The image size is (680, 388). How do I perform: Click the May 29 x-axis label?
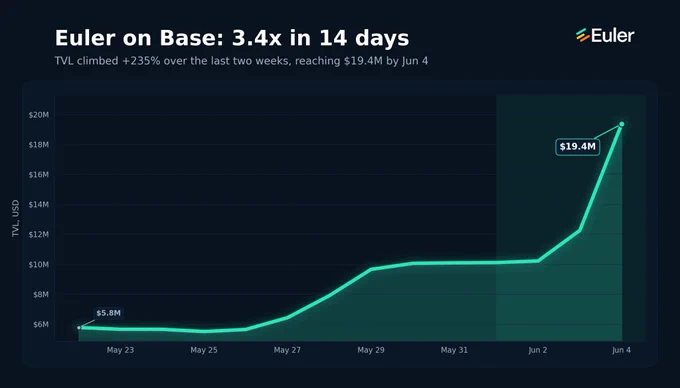pos(371,350)
